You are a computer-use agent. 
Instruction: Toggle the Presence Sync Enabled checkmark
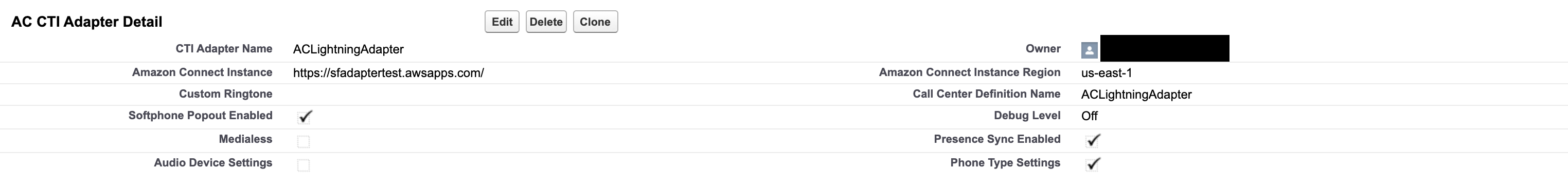tap(1093, 140)
